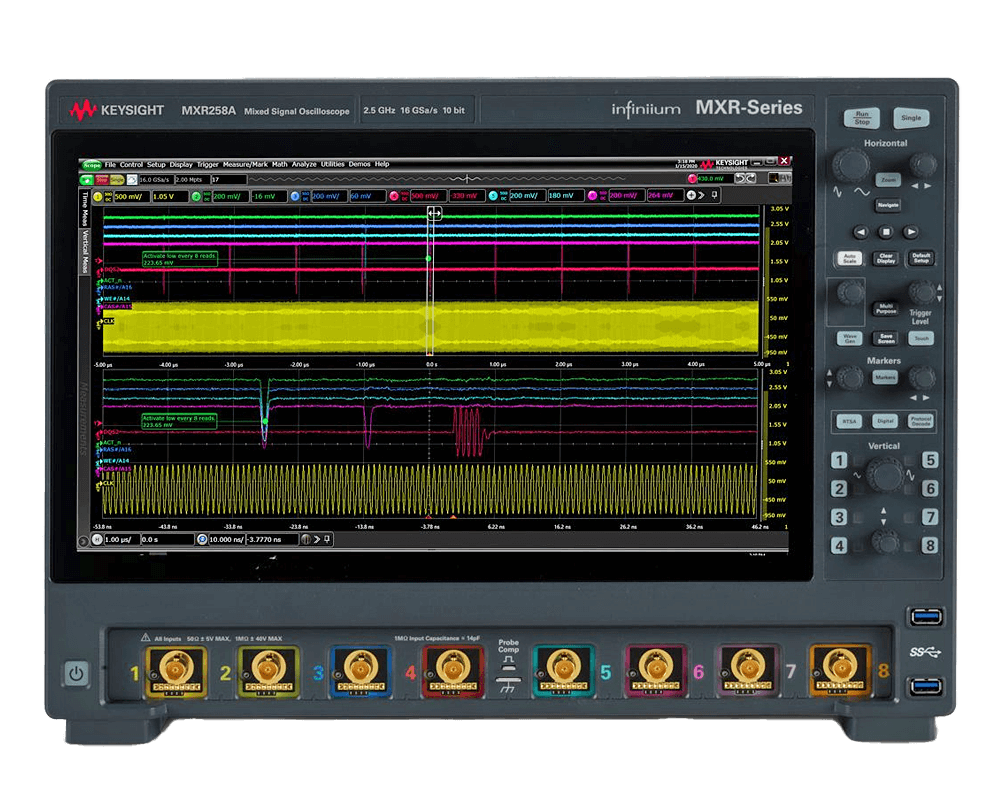Screen dimensions: 1000x800
Task: Toggle the Run/Stop acquisition button
Action: tap(861, 118)
